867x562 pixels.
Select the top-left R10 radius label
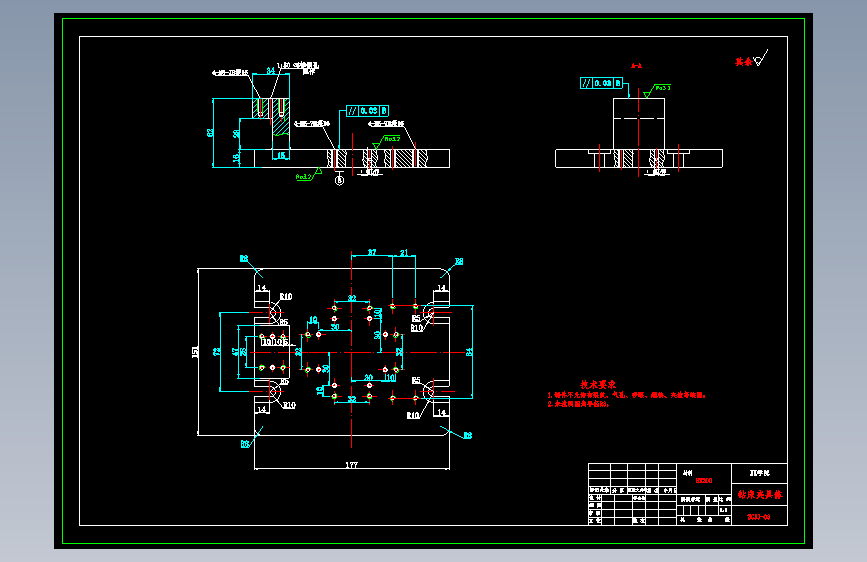coord(286,296)
